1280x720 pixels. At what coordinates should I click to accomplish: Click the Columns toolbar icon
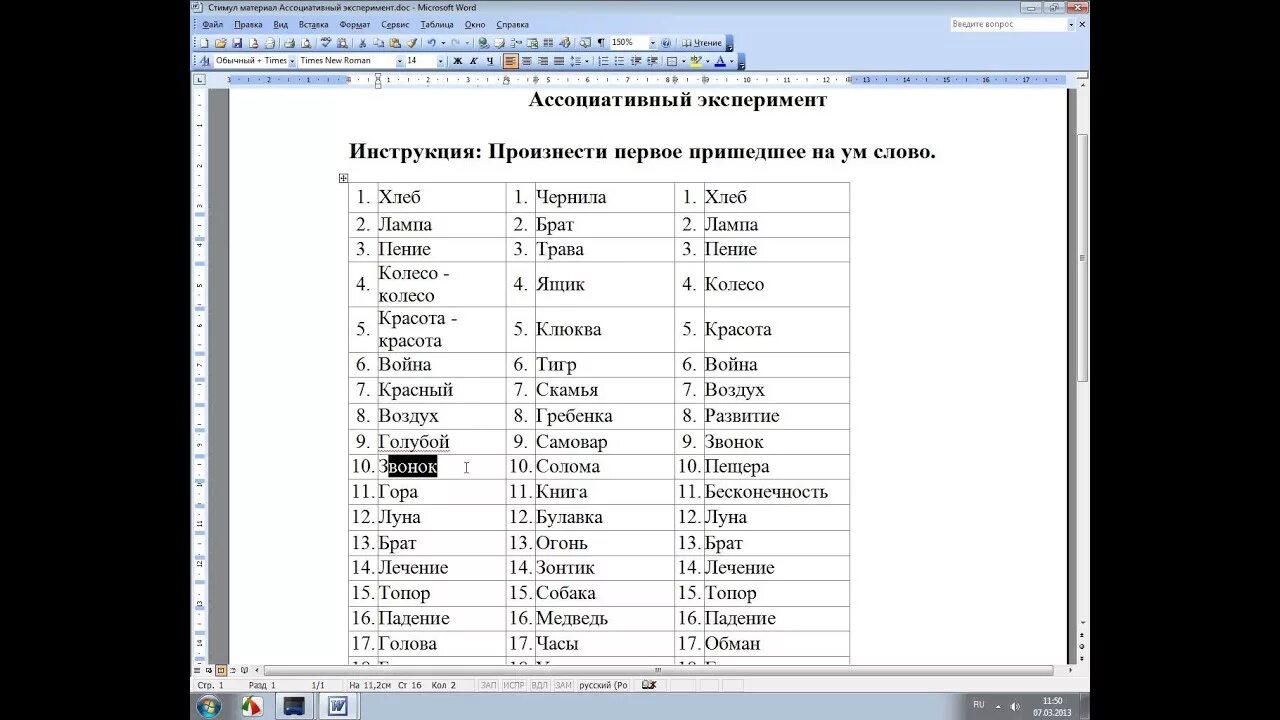[x=548, y=43]
